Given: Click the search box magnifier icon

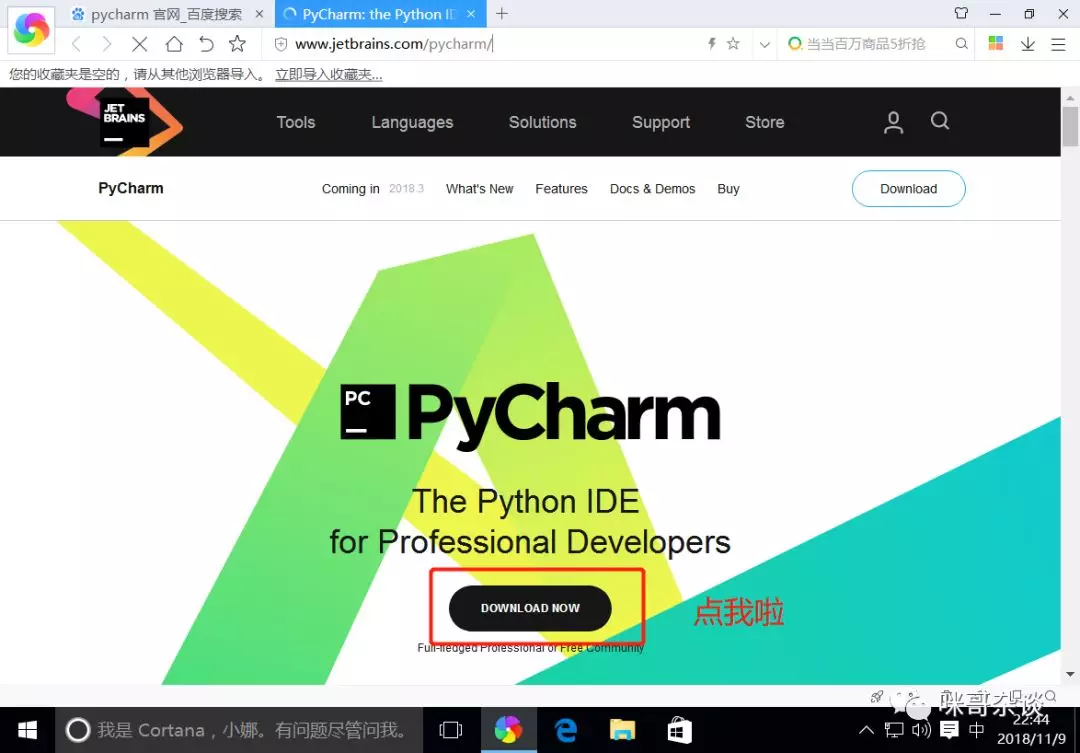Looking at the screenshot, I should pyautogui.click(x=962, y=44).
